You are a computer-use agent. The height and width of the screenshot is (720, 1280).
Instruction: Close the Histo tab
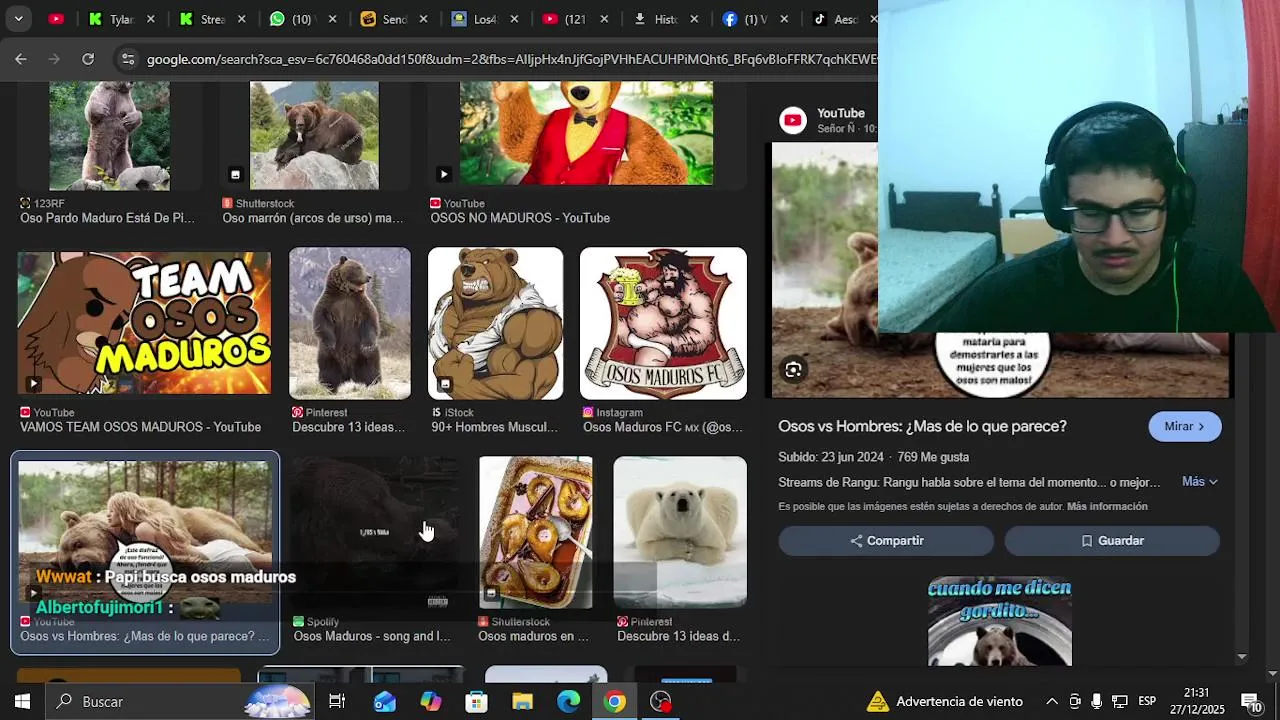[694, 19]
